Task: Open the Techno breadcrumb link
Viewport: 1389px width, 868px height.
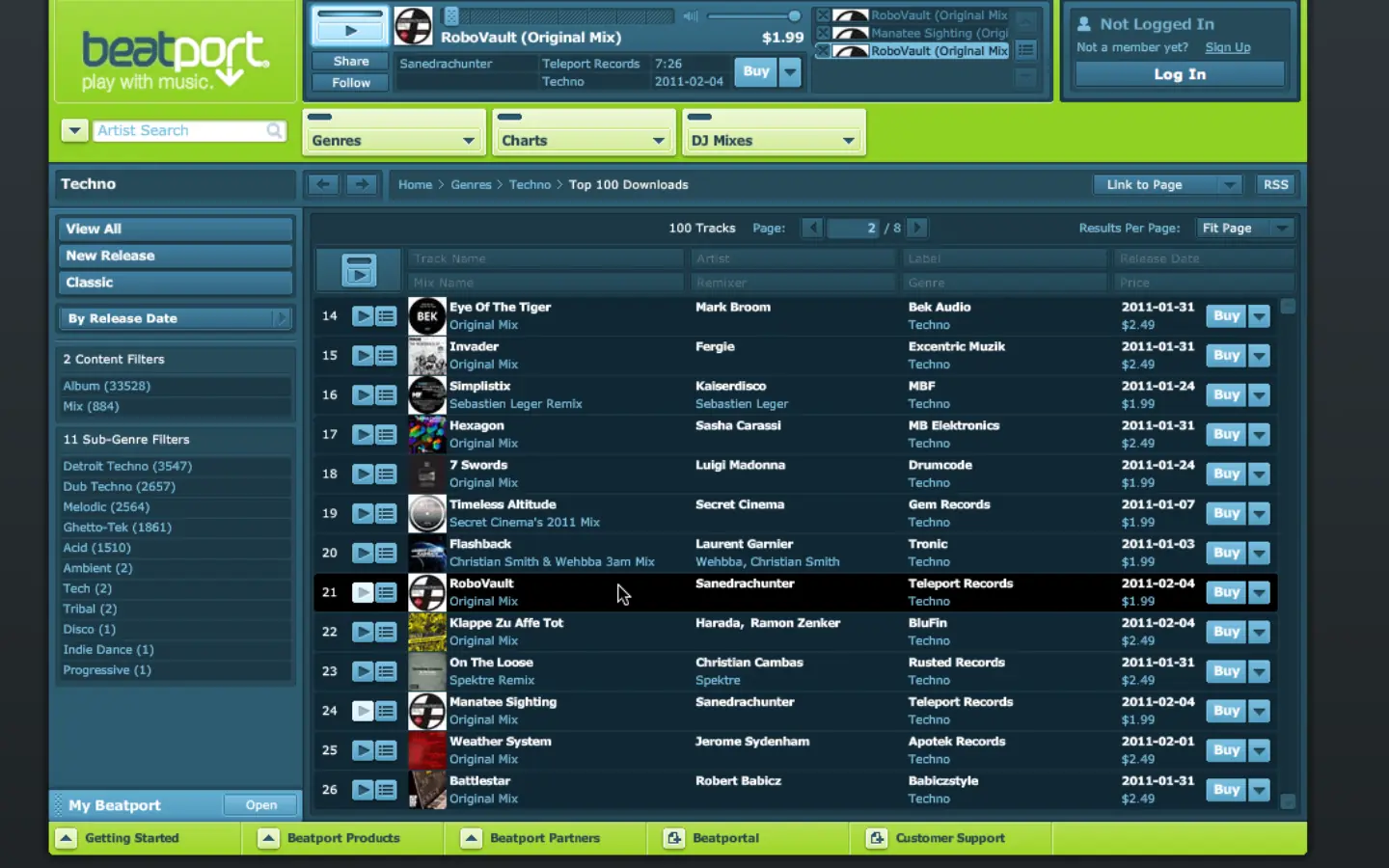Action: pyautogui.click(x=530, y=184)
